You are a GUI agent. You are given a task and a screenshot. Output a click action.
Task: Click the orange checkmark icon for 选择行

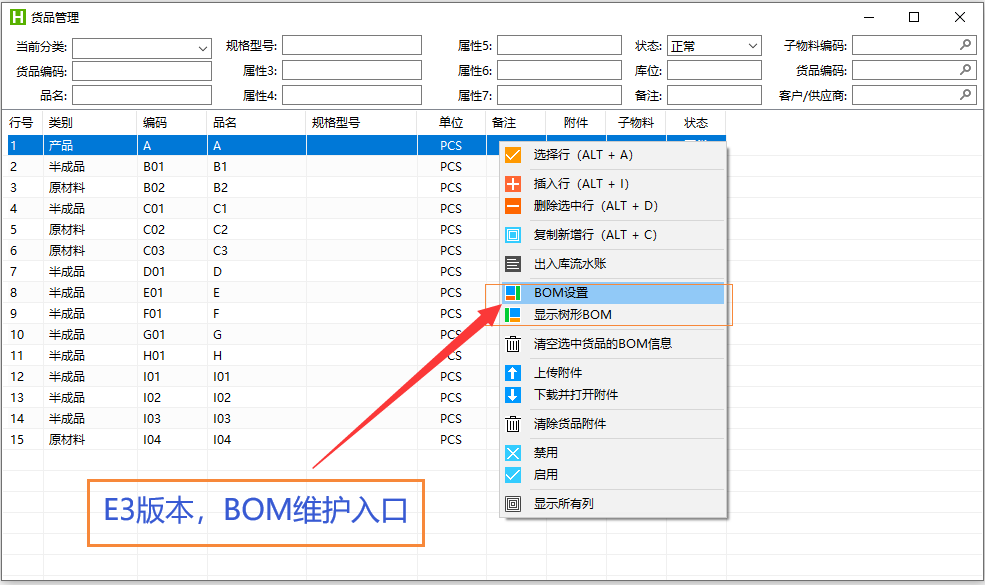click(x=513, y=155)
